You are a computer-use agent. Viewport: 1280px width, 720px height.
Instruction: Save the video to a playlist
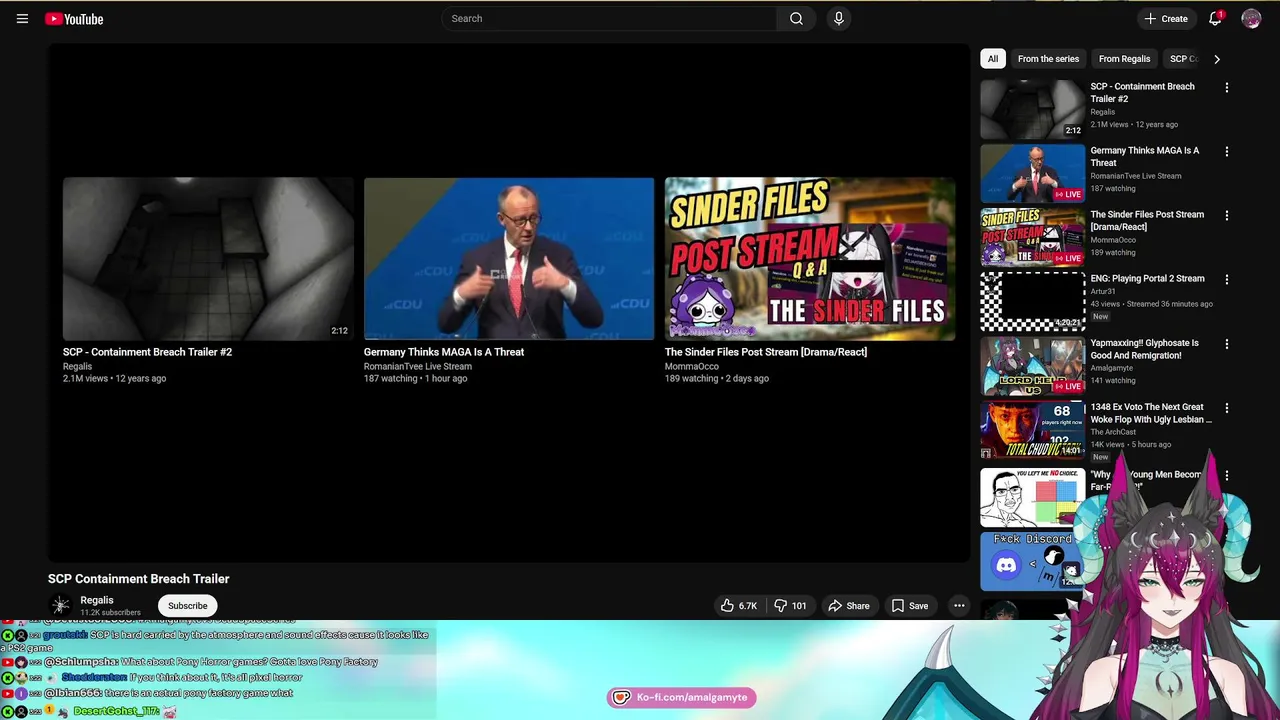tap(910, 605)
